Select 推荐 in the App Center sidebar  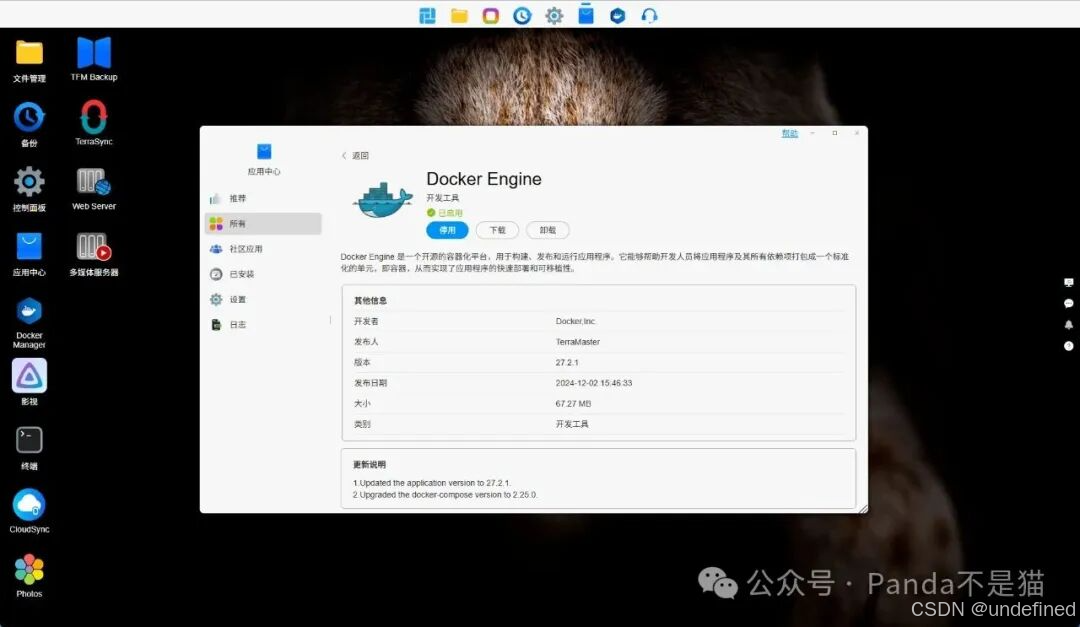(263, 198)
